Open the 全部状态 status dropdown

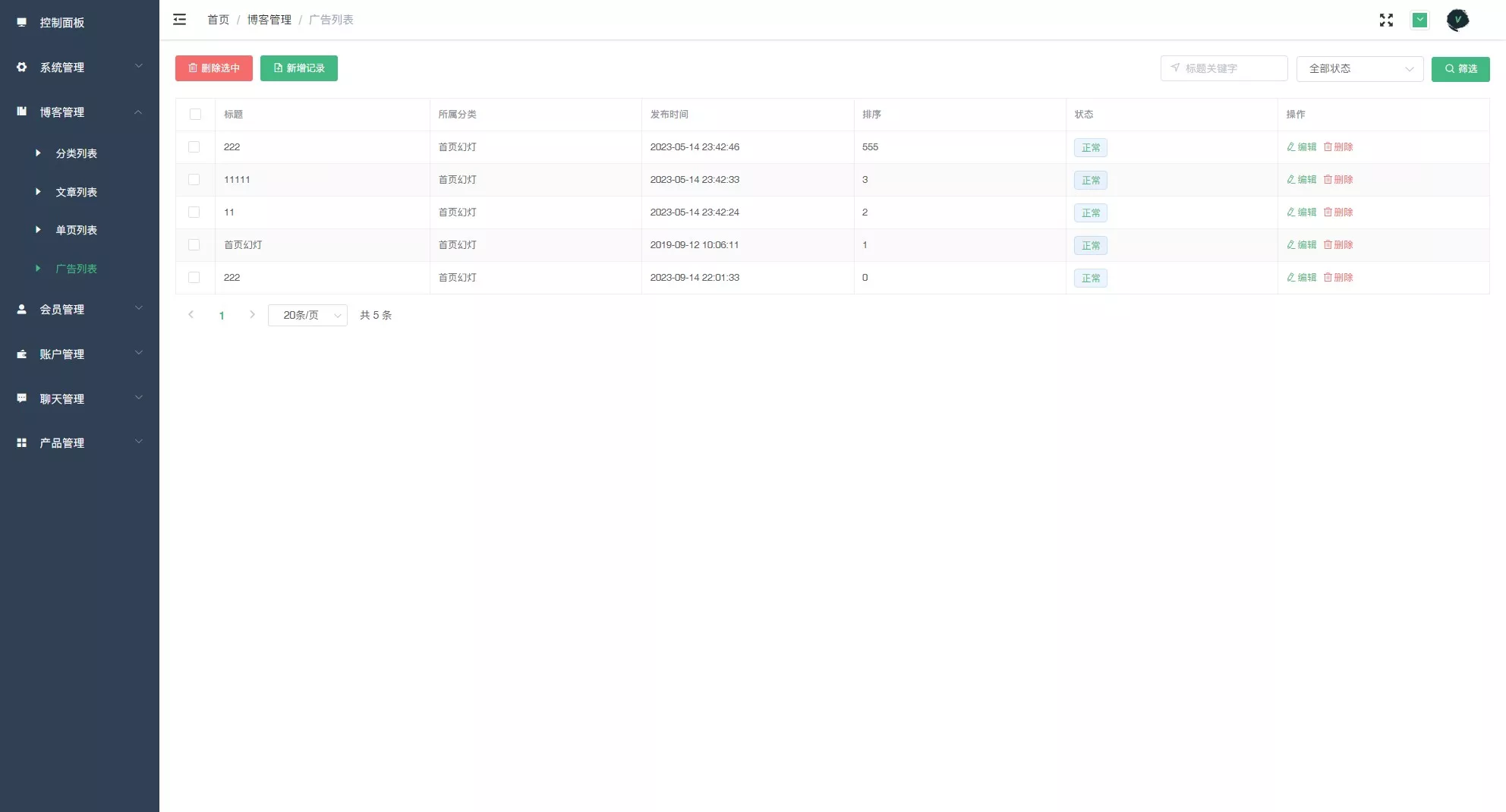click(1359, 69)
